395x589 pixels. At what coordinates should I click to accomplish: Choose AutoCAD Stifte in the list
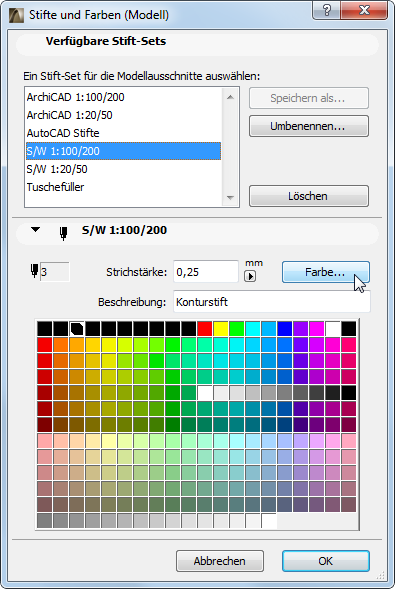[x=123, y=133]
